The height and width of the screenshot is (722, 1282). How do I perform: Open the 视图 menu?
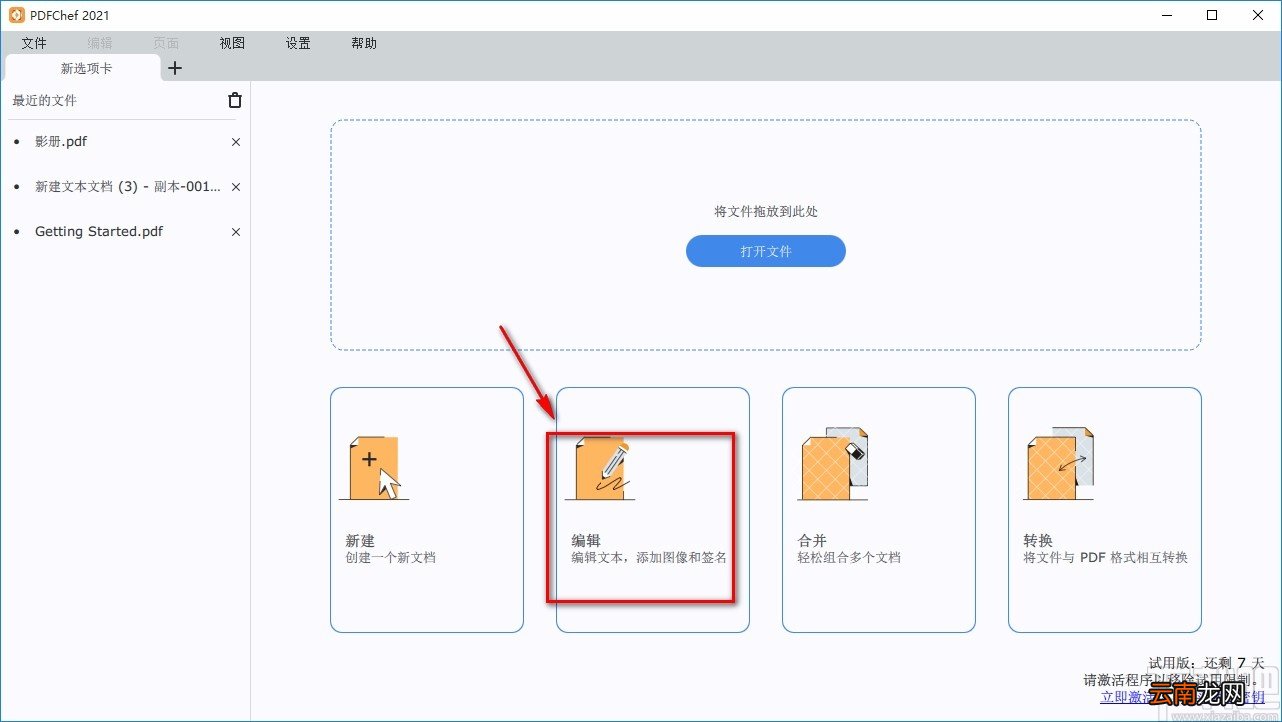232,43
